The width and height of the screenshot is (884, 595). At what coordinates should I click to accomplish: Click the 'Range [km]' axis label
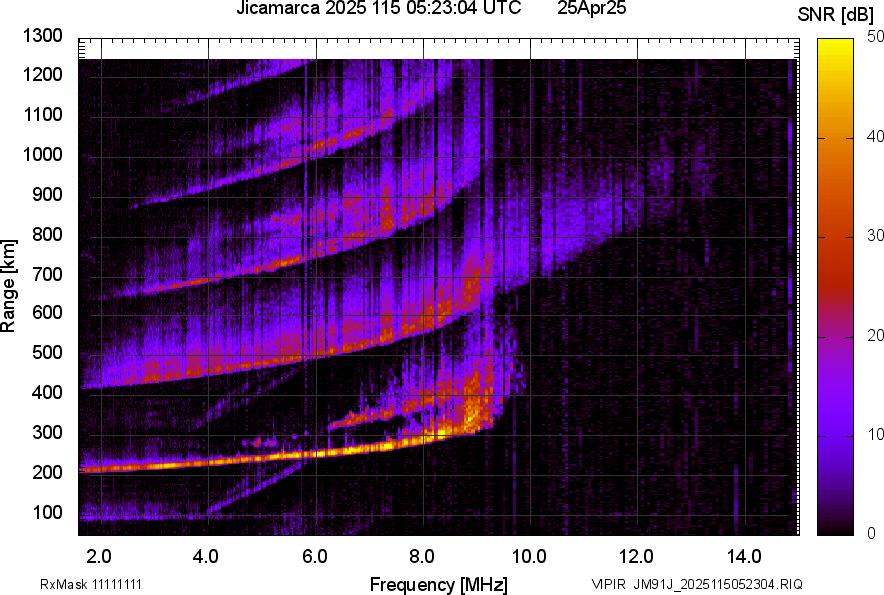(8, 286)
